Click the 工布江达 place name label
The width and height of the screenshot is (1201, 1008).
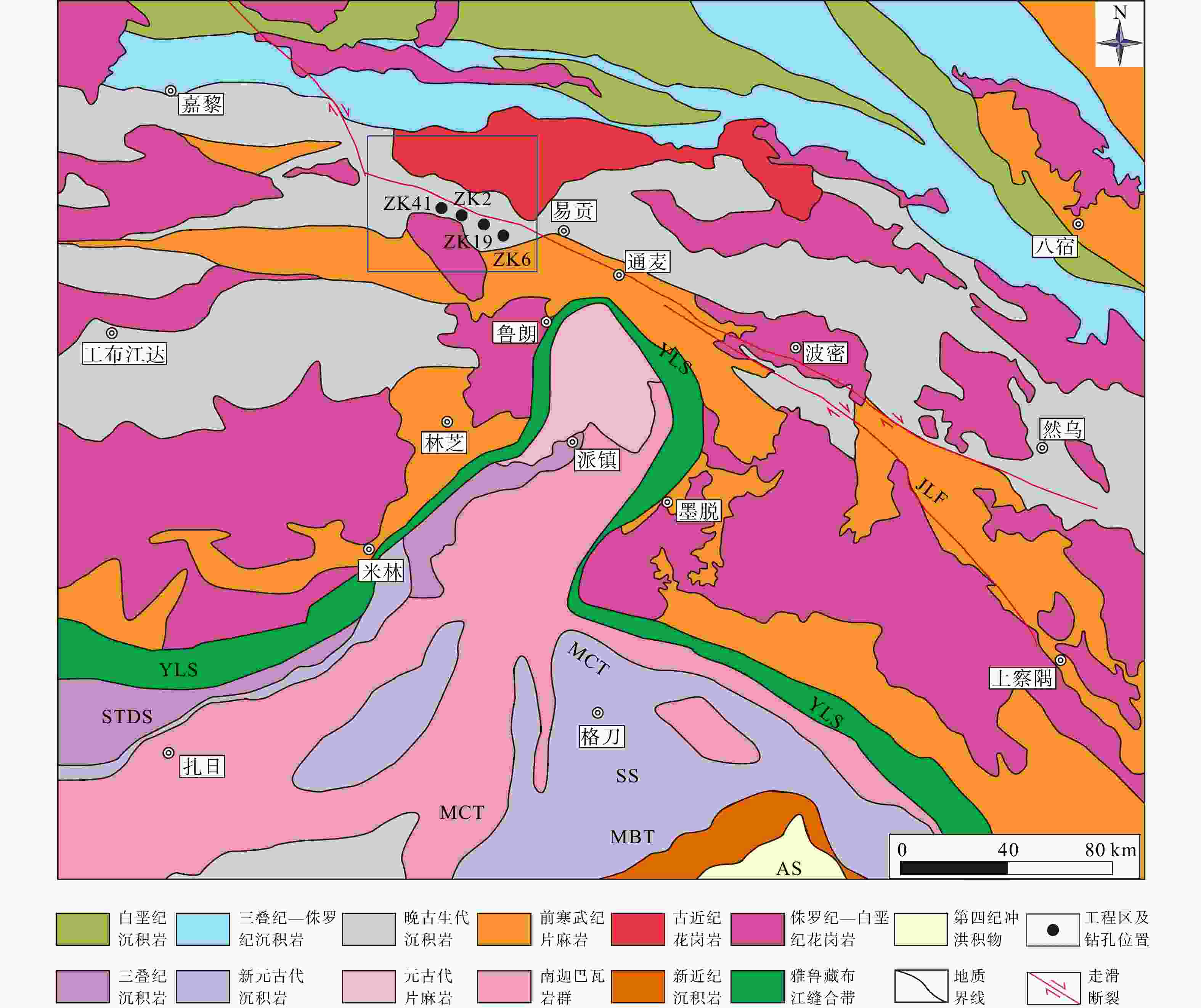click(124, 354)
